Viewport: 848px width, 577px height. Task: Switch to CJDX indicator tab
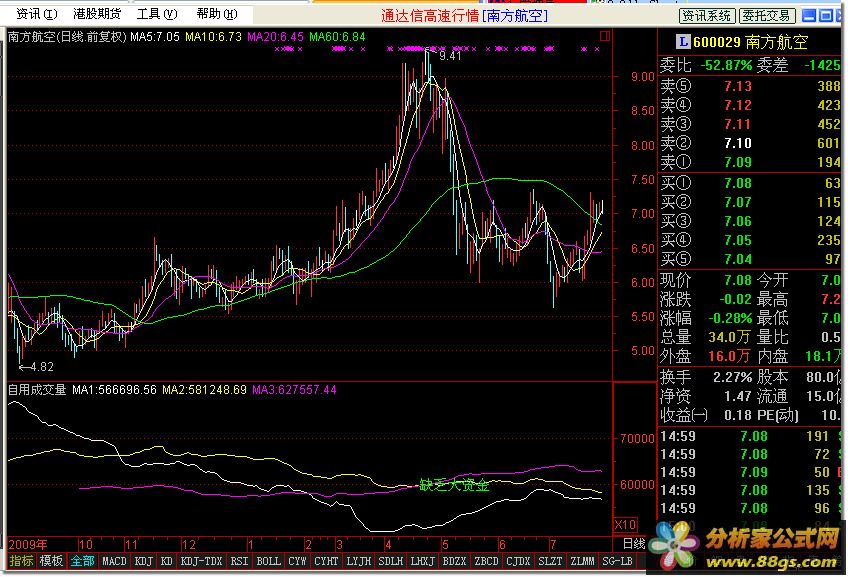[x=518, y=561]
